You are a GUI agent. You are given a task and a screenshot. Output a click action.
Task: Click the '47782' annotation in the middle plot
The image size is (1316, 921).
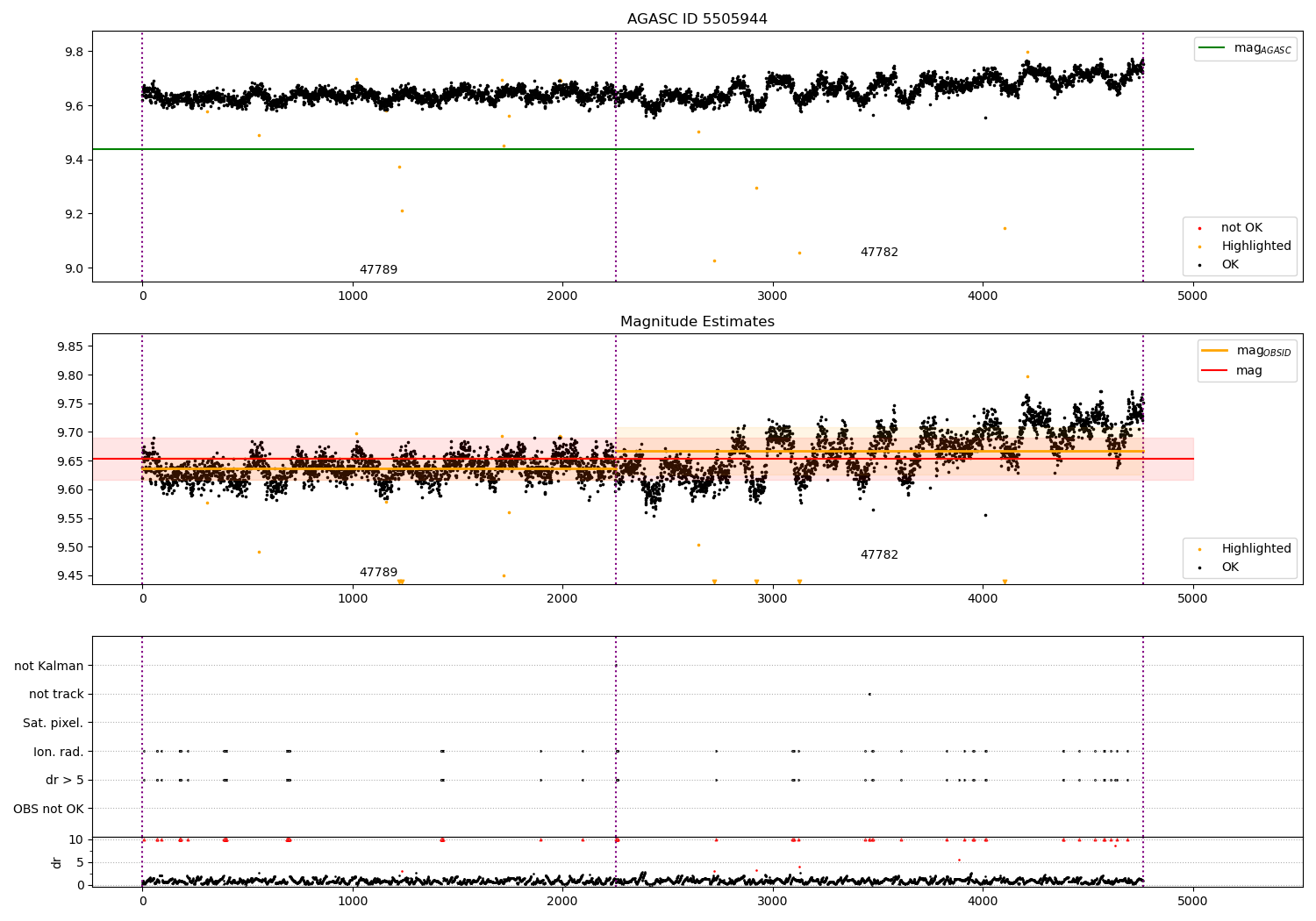tap(879, 555)
